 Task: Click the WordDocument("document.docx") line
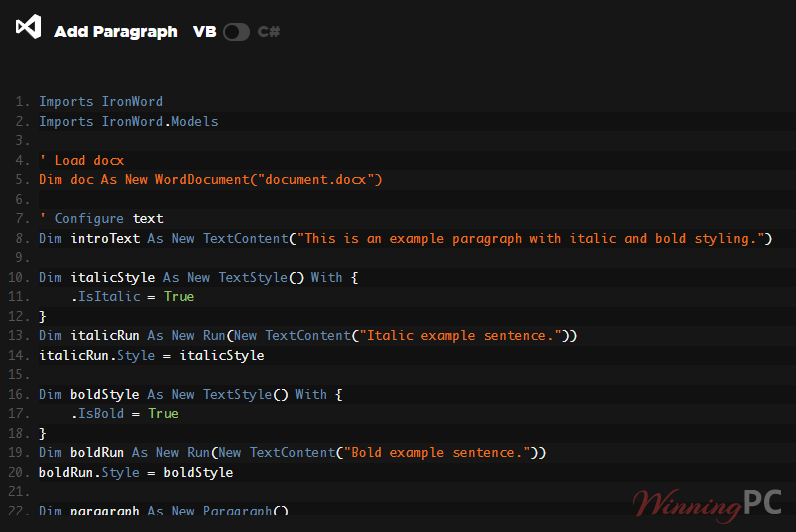[211, 180]
